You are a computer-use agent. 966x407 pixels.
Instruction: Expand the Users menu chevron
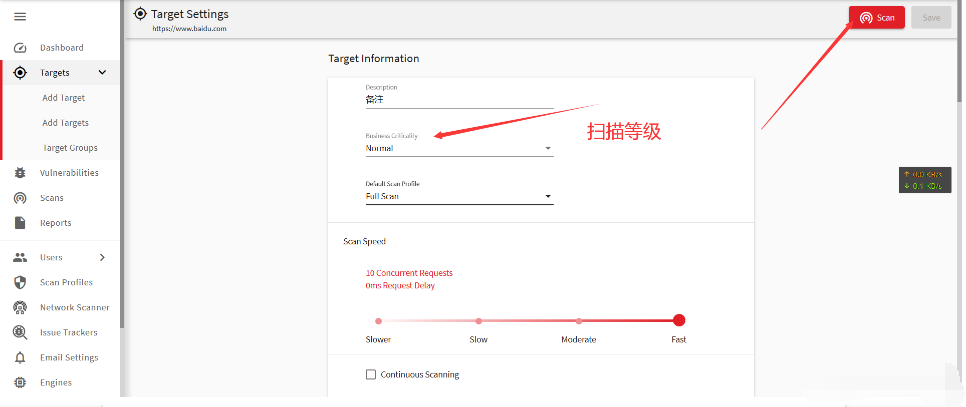coord(102,257)
